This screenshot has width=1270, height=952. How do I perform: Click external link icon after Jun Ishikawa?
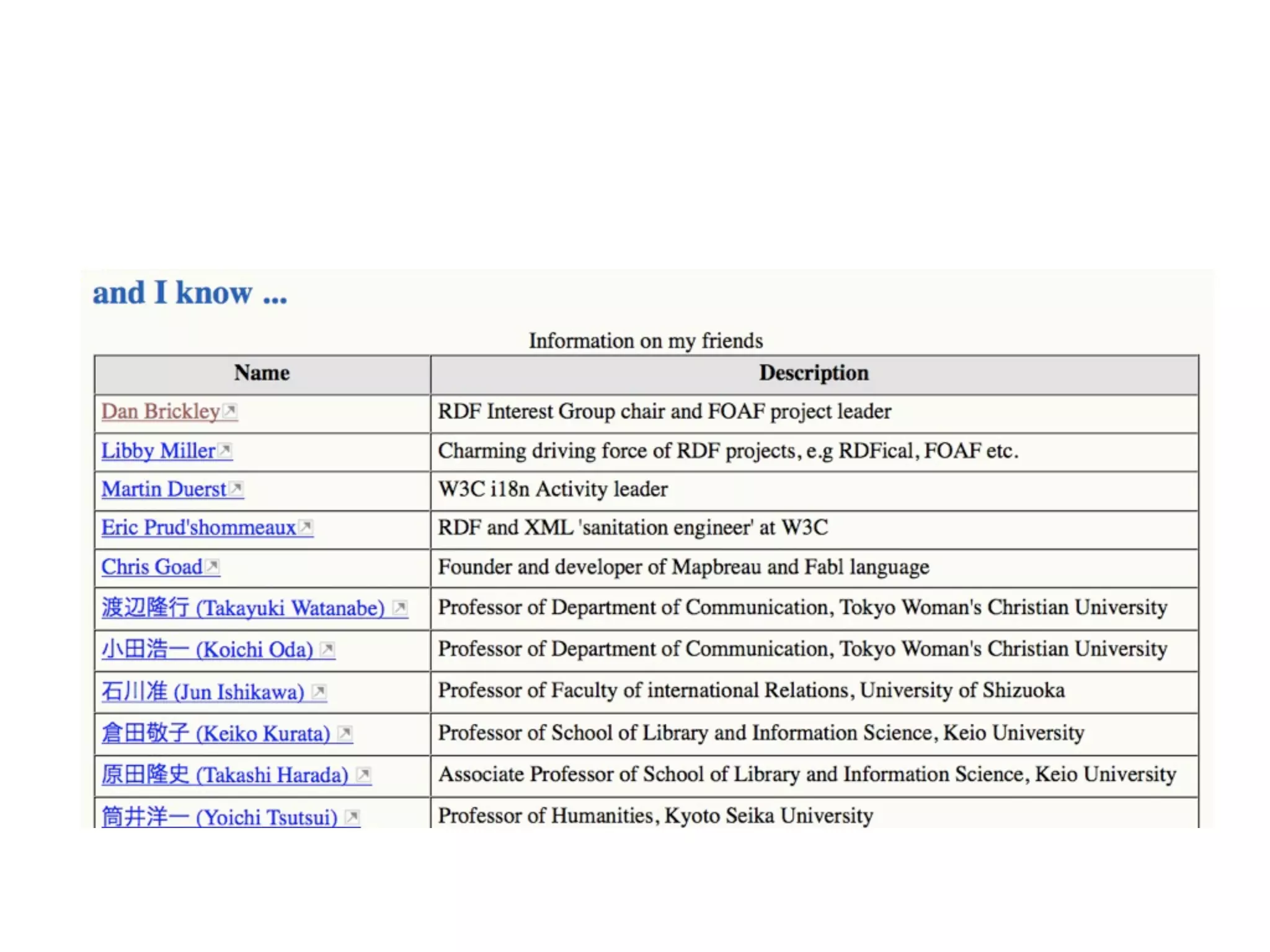point(319,691)
